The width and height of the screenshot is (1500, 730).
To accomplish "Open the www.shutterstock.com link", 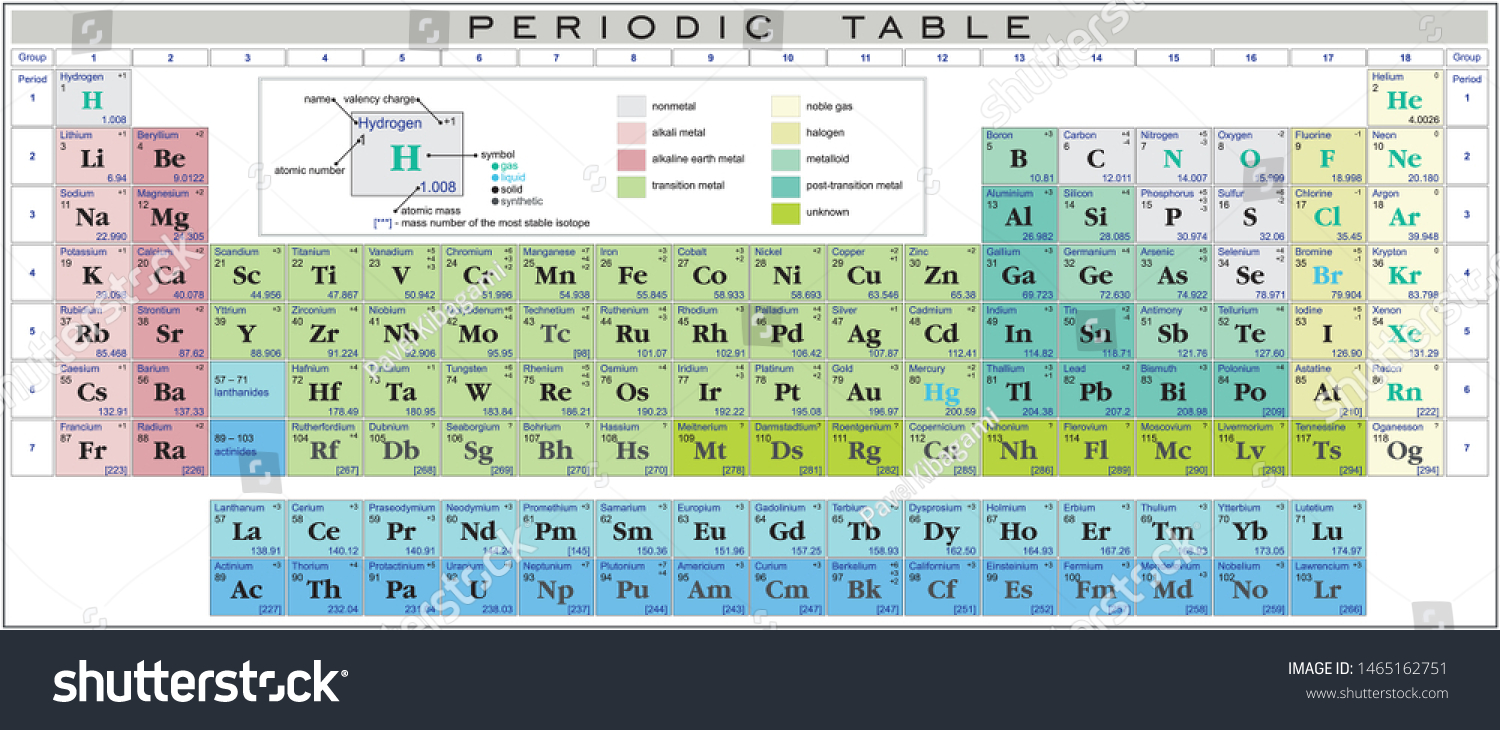I will 1377,693.
